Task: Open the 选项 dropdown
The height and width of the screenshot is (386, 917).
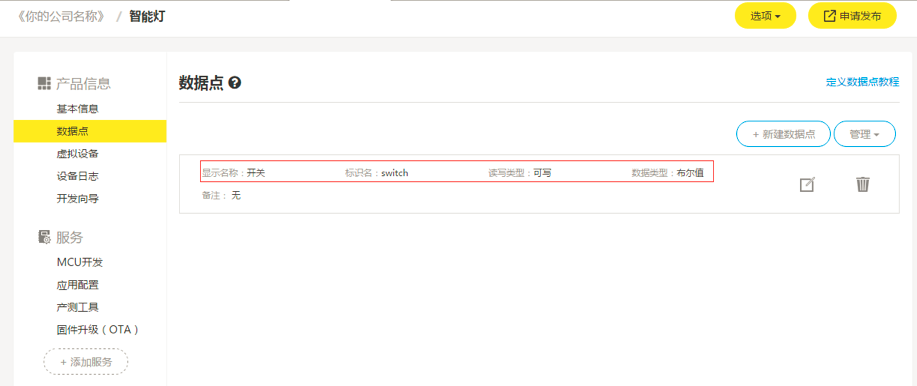Action: [765, 16]
